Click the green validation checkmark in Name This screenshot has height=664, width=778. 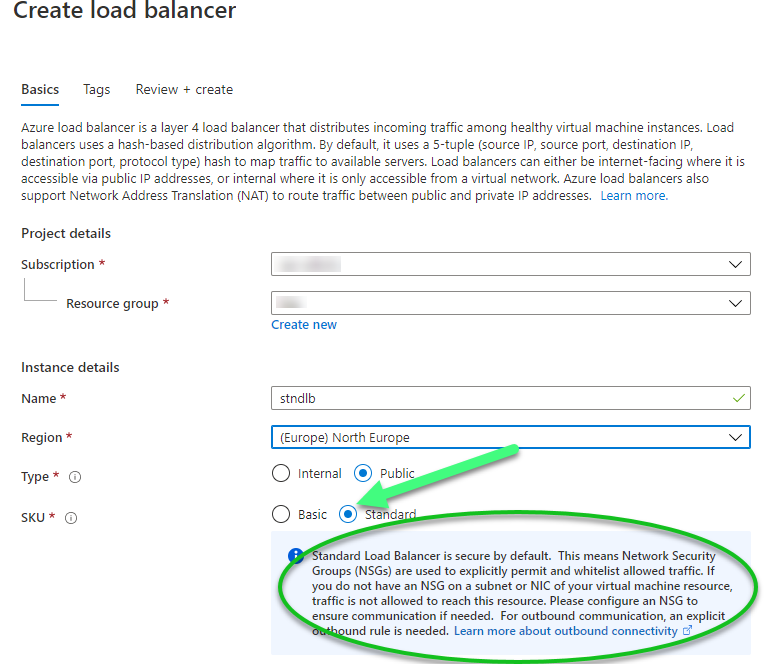739,398
